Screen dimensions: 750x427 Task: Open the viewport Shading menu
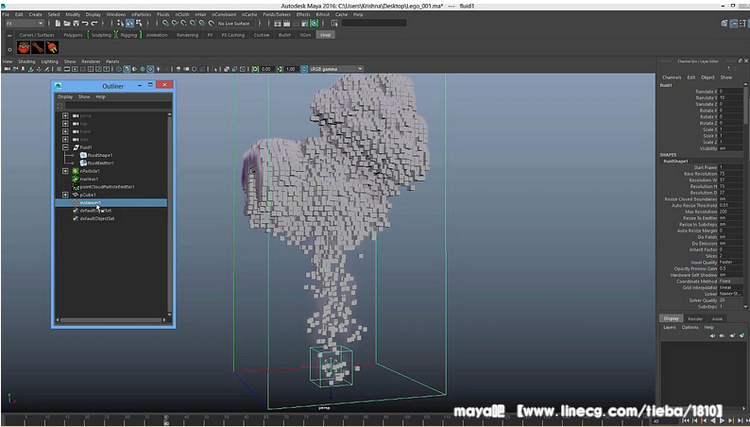(27, 62)
